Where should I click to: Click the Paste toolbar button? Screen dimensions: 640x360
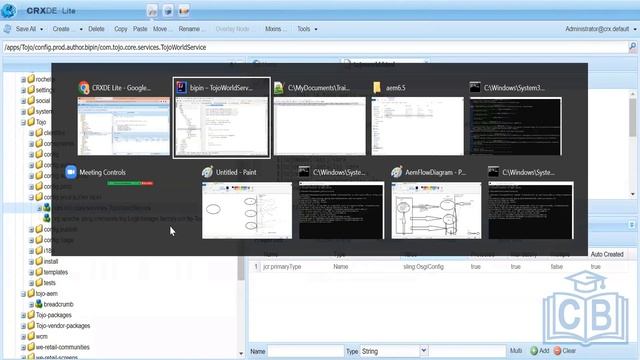click(140, 29)
